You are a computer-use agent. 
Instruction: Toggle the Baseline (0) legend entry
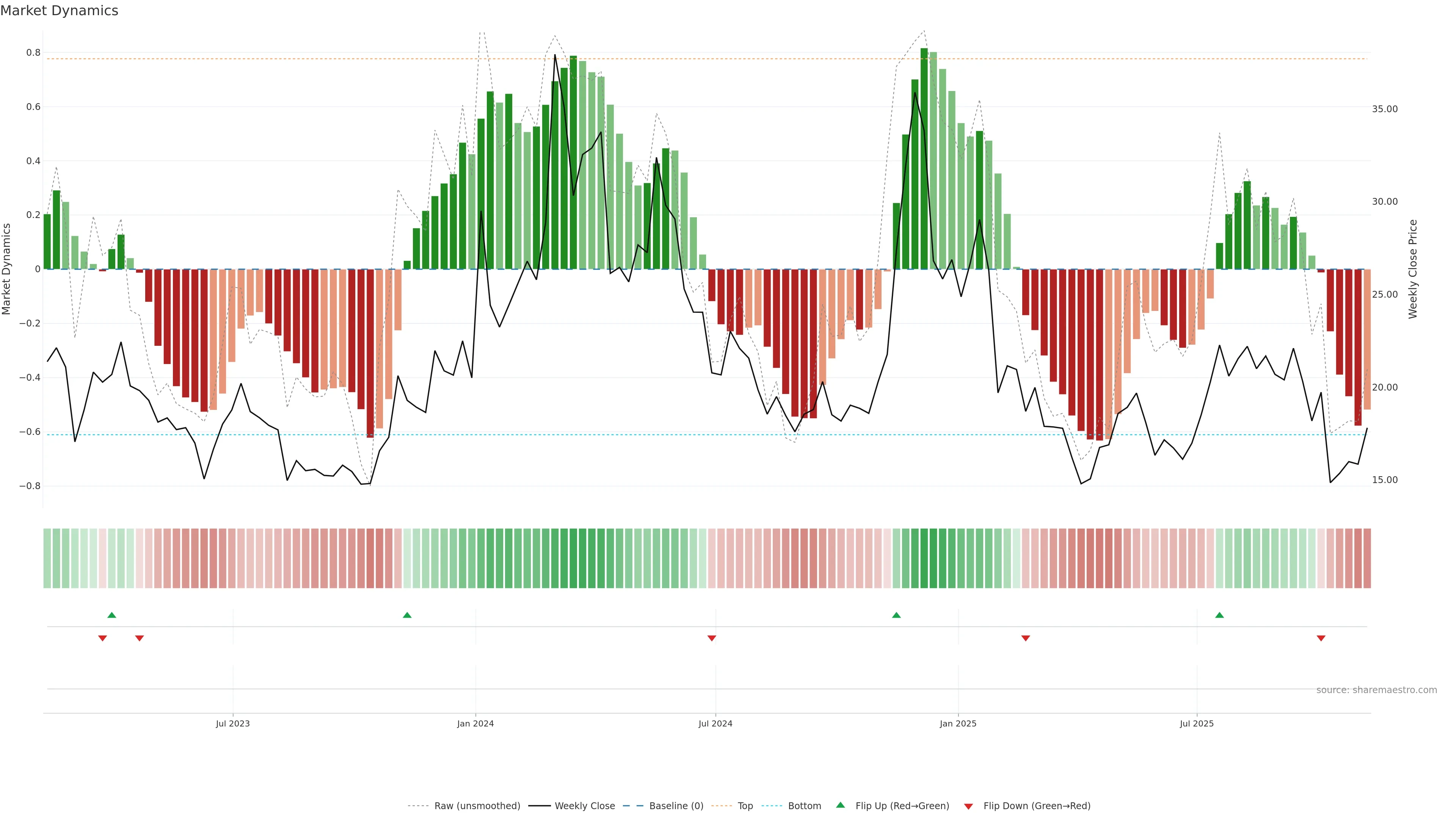tap(676, 806)
